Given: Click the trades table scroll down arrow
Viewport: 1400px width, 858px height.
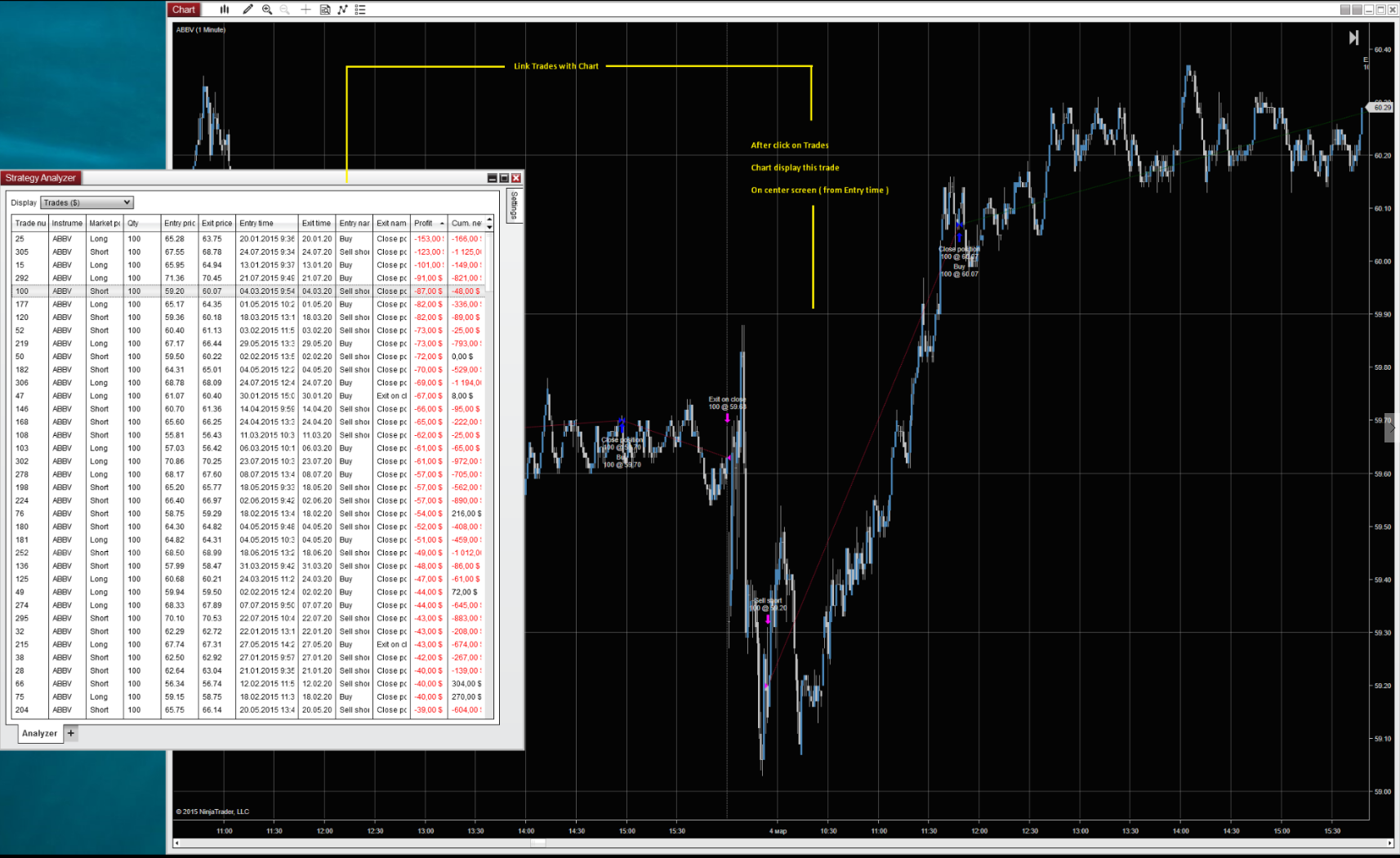Looking at the screenshot, I should pyautogui.click(x=490, y=227).
